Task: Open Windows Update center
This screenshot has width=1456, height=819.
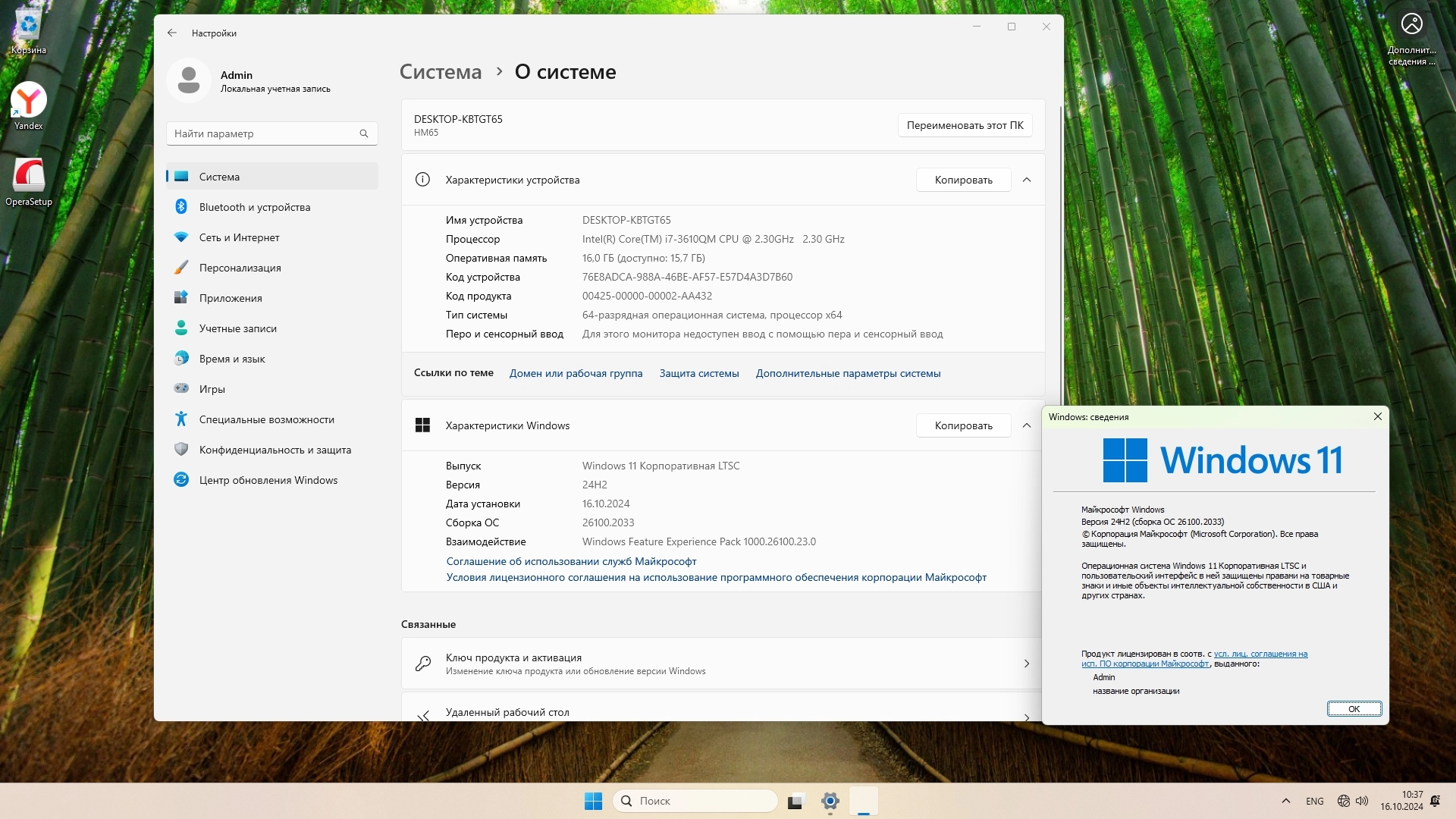Action: pos(268,480)
